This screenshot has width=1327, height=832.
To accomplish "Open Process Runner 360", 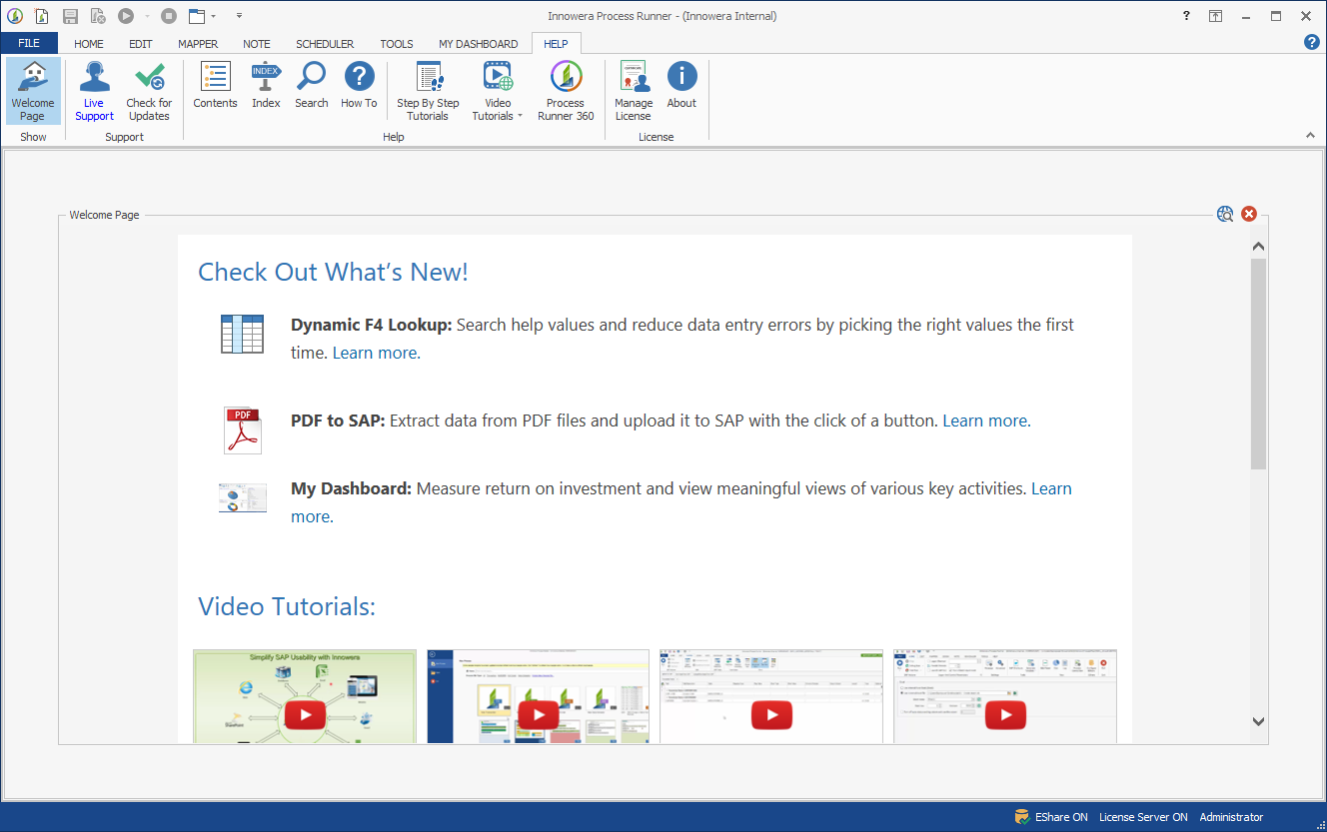I will click(x=565, y=90).
